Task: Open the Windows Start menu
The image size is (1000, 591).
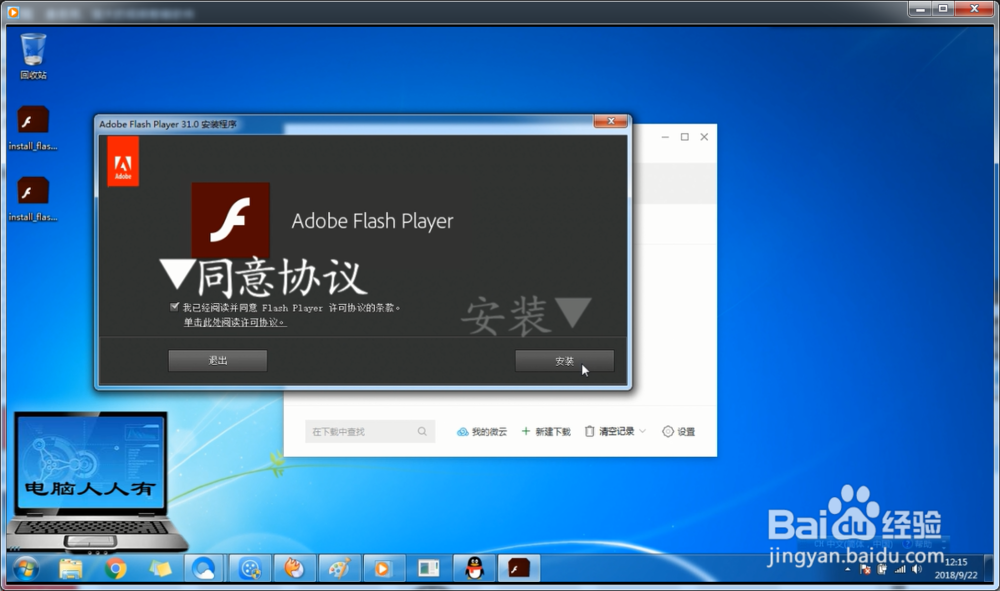Action: (x=26, y=568)
